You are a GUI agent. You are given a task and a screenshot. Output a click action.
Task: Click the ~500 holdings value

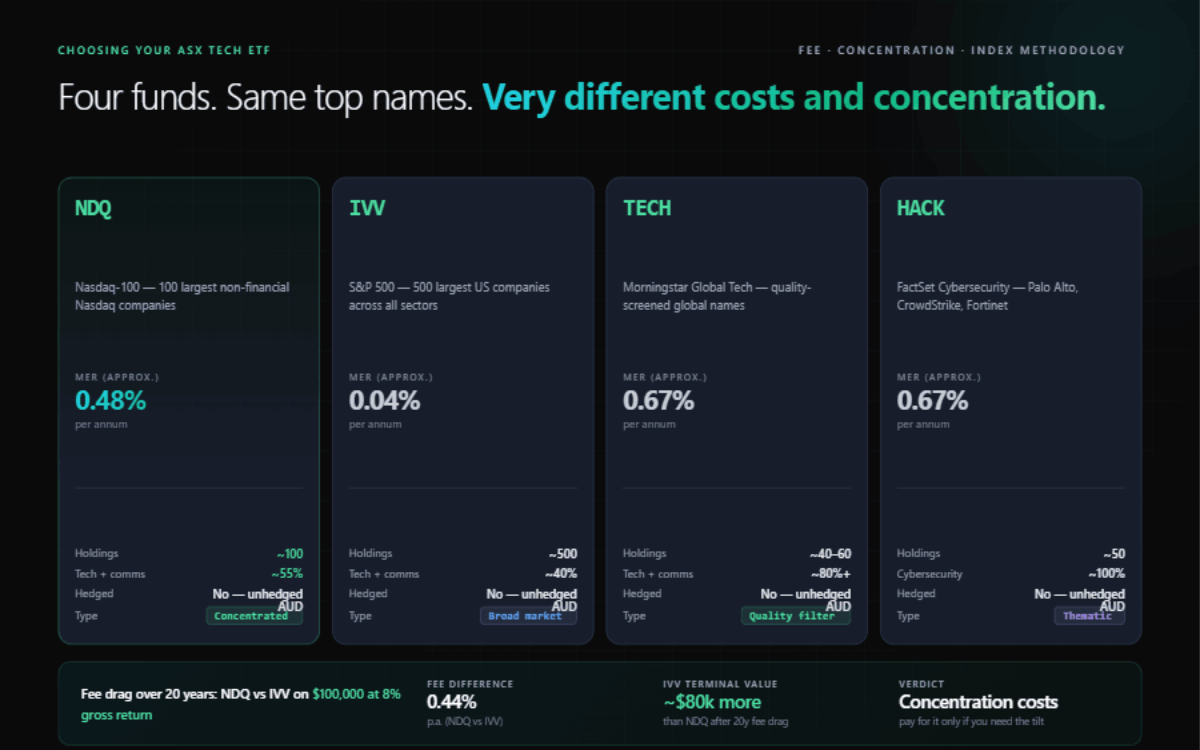pyautogui.click(x=563, y=554)
